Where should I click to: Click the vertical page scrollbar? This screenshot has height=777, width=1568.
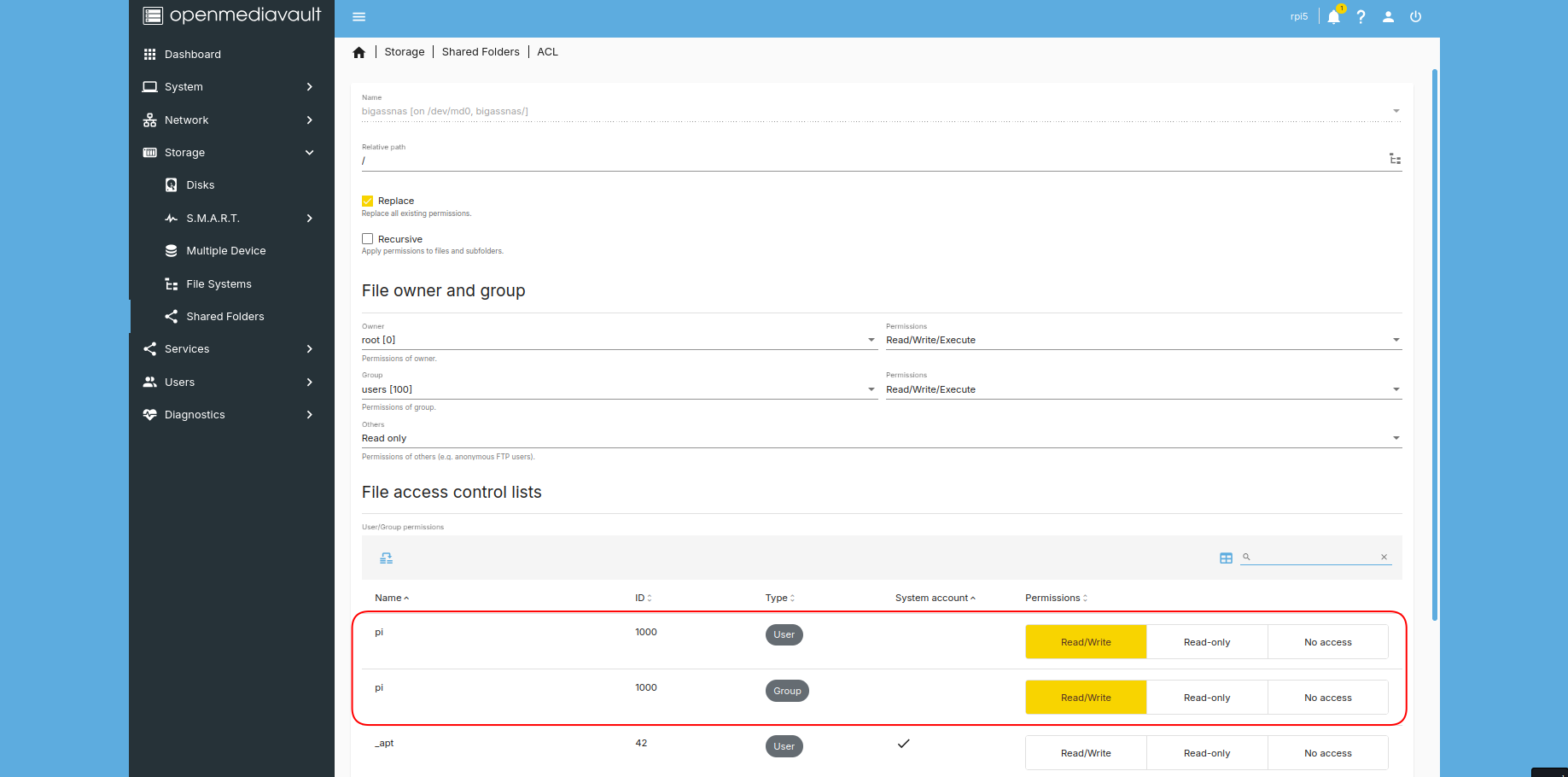(x=1435, y=345)
